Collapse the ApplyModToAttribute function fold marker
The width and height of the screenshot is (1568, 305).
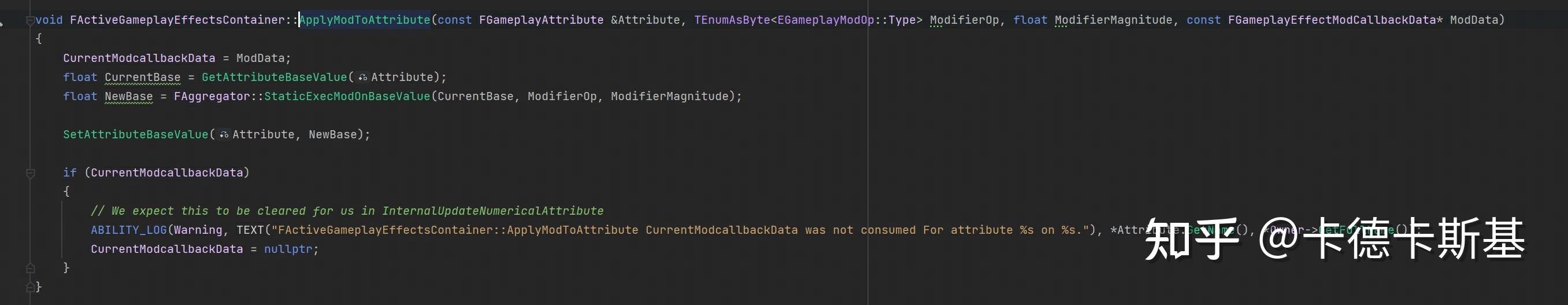(x=31, y=20)
